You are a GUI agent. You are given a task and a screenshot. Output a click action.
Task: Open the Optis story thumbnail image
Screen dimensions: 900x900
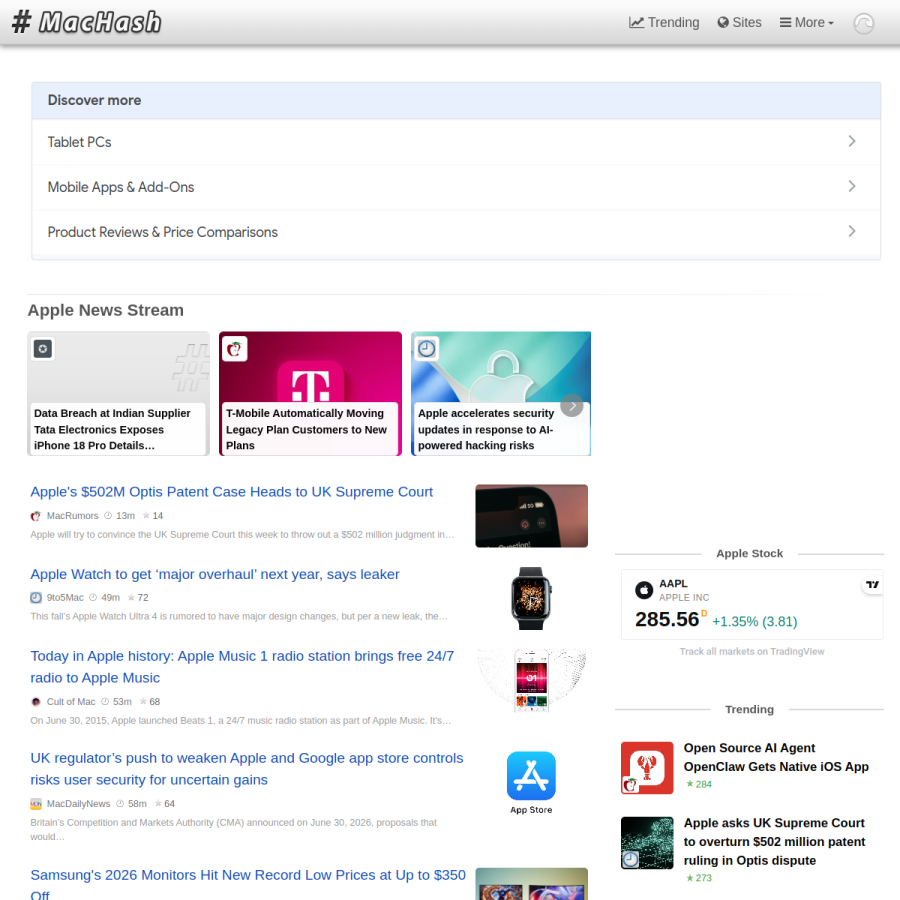[x=532, y=516]
